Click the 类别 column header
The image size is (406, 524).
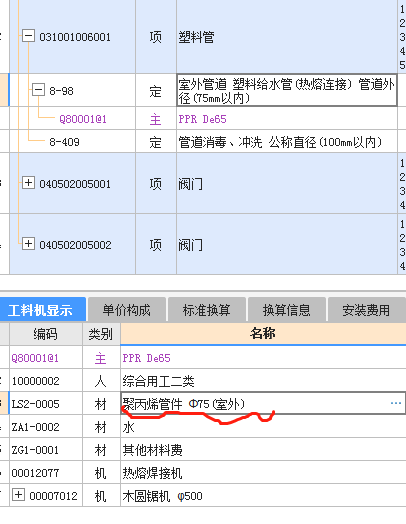(x=101, y=334)
